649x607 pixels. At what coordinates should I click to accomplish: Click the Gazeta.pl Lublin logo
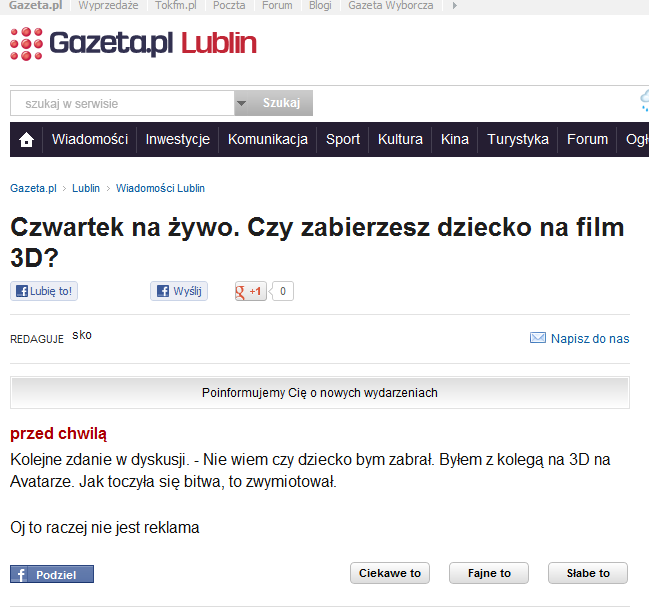pos(133,43)
